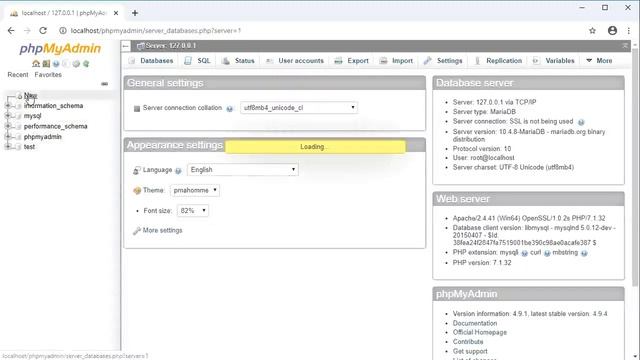
Task: Click the phpMyAdmin logo
Action: point(60,49)
